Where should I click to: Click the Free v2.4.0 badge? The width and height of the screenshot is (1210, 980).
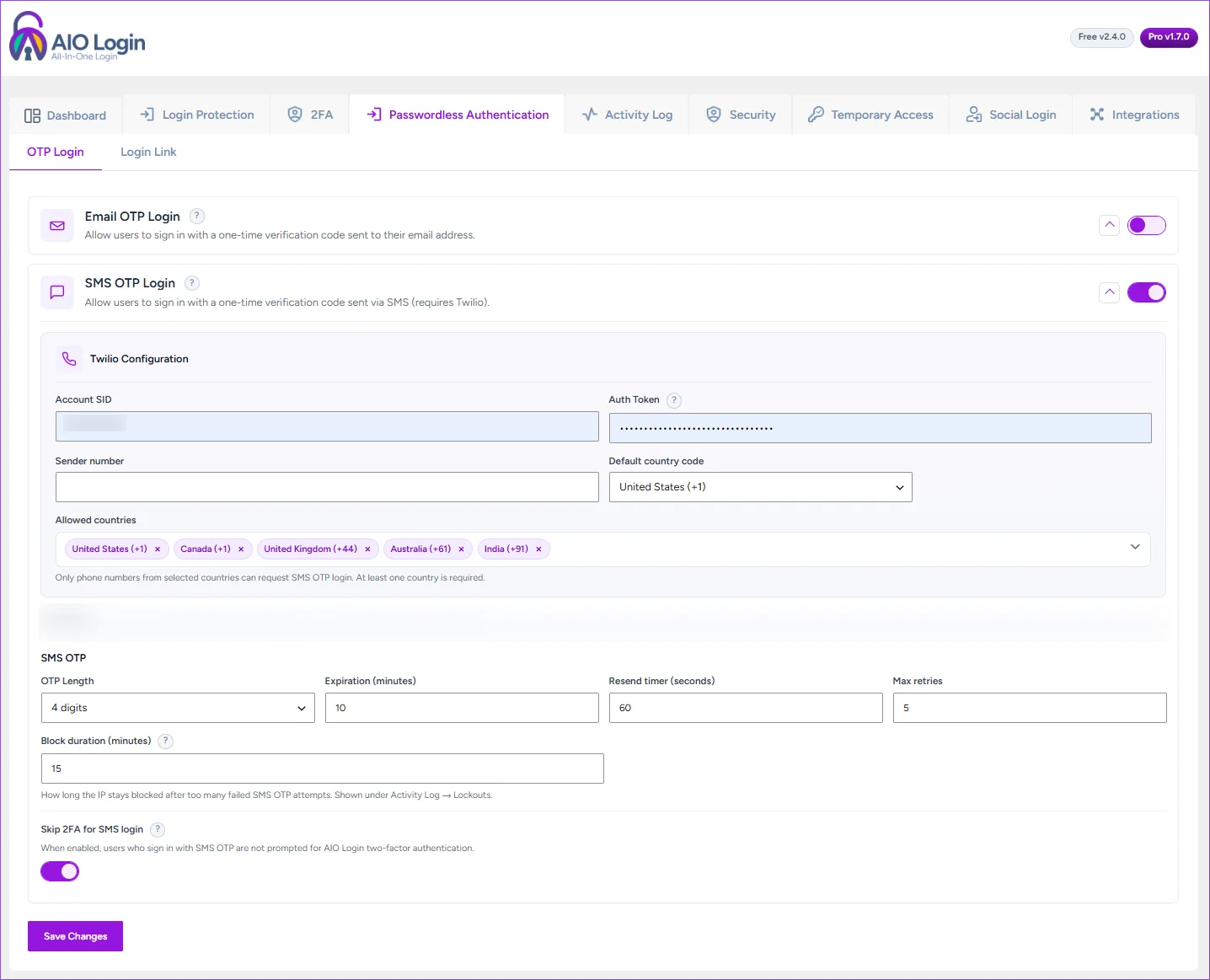1102,37
